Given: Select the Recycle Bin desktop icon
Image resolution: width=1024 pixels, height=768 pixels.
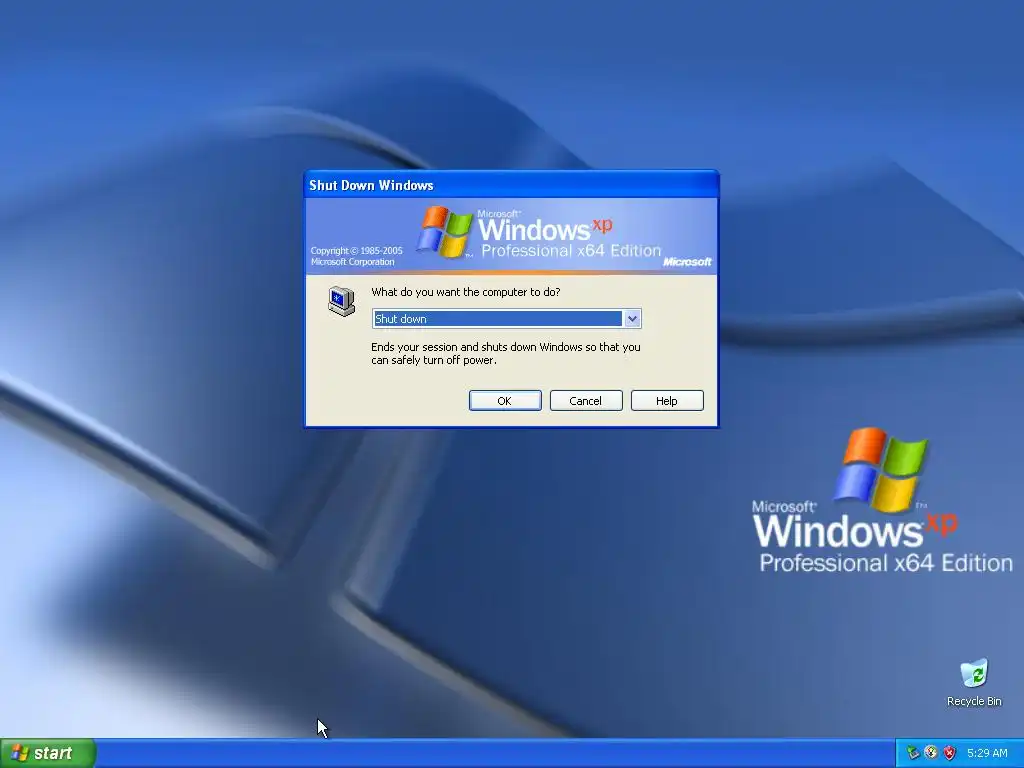Looking at the screenshot, I should 974,683.
